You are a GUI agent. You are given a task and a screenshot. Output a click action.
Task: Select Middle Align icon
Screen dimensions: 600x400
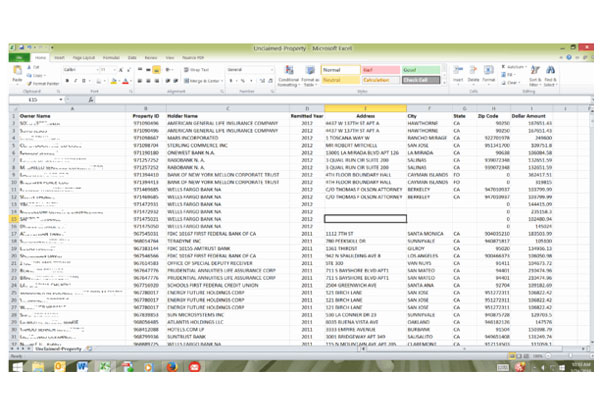pyautogui.click(x=148, y=70)
